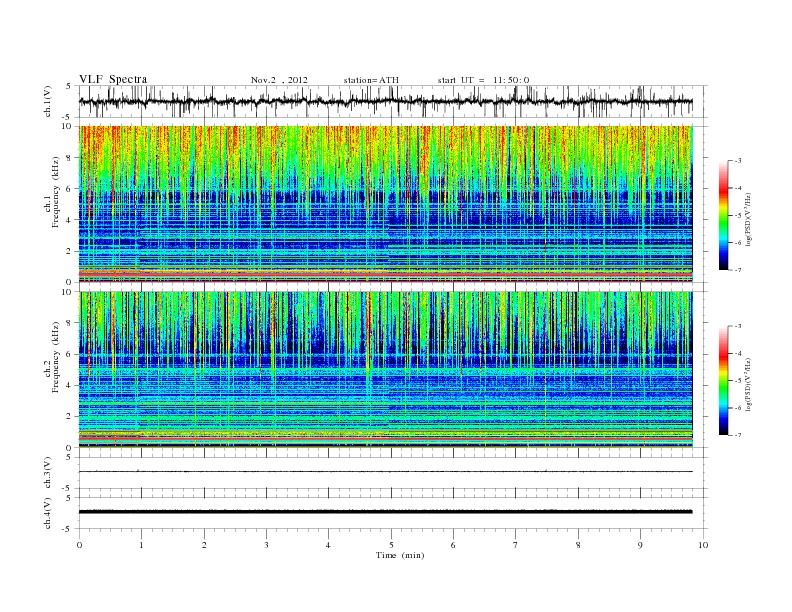
Task: Click time axis tick label 0
Action: click(x=79, y=545)
